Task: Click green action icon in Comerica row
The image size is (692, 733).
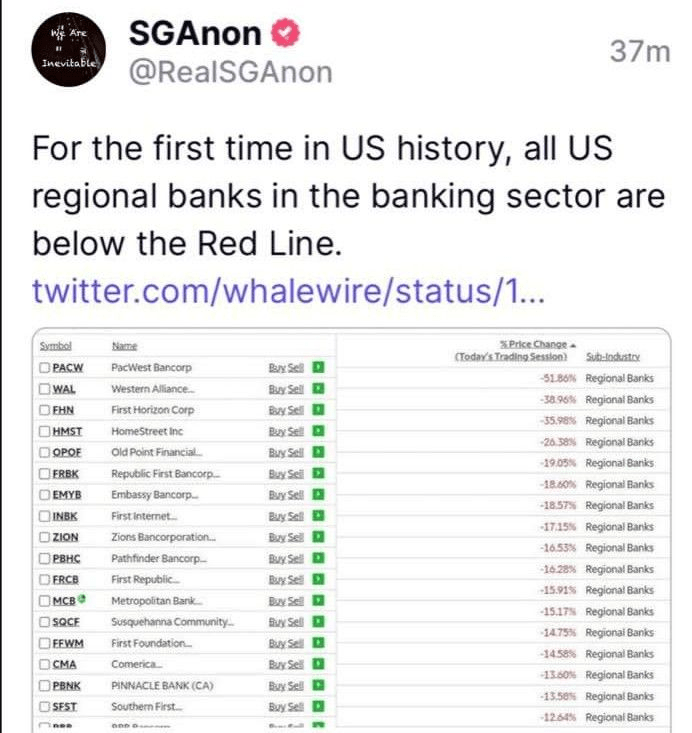Action: coord(318,664)
